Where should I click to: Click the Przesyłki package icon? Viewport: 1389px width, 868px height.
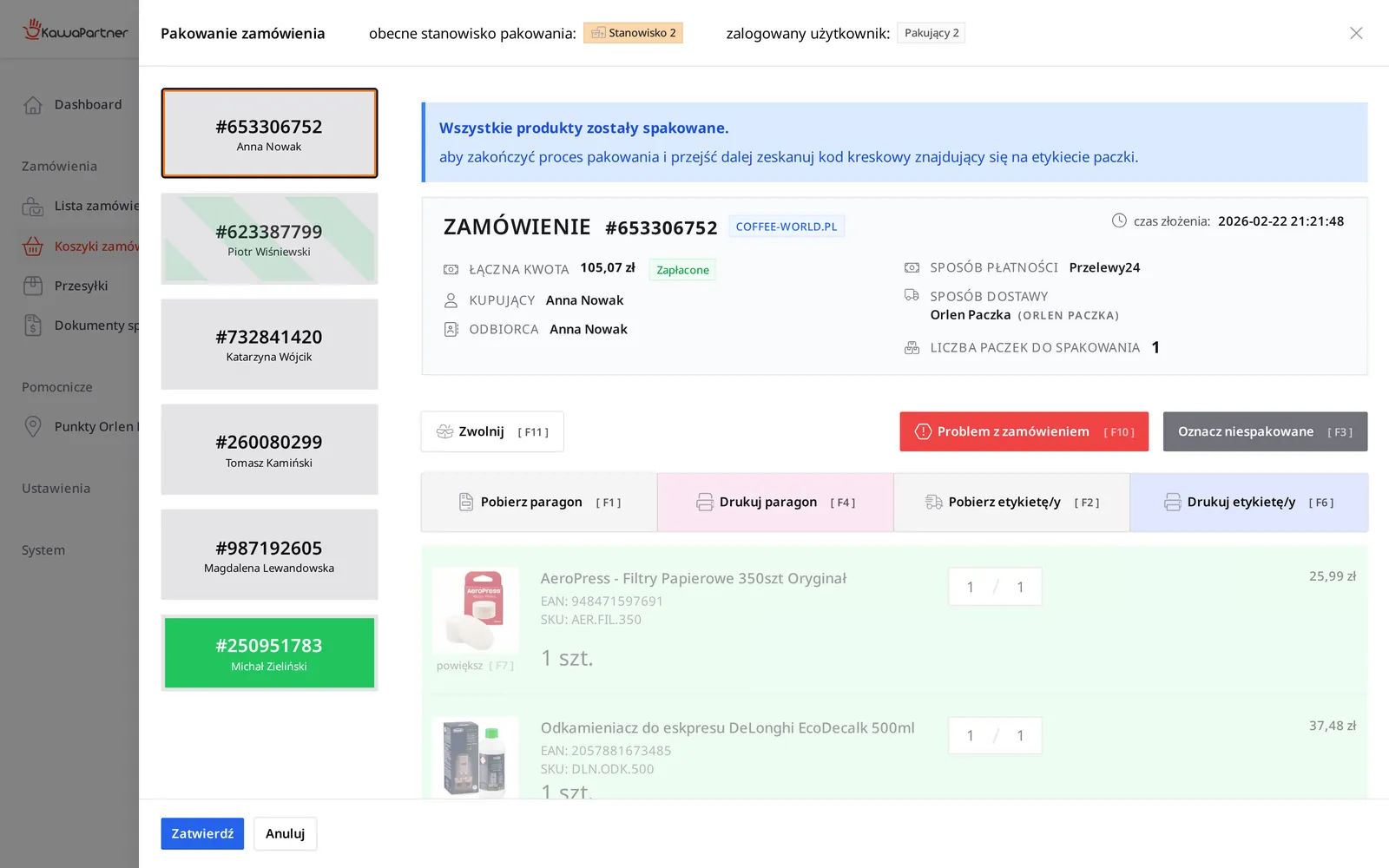[x=33, y=286]
